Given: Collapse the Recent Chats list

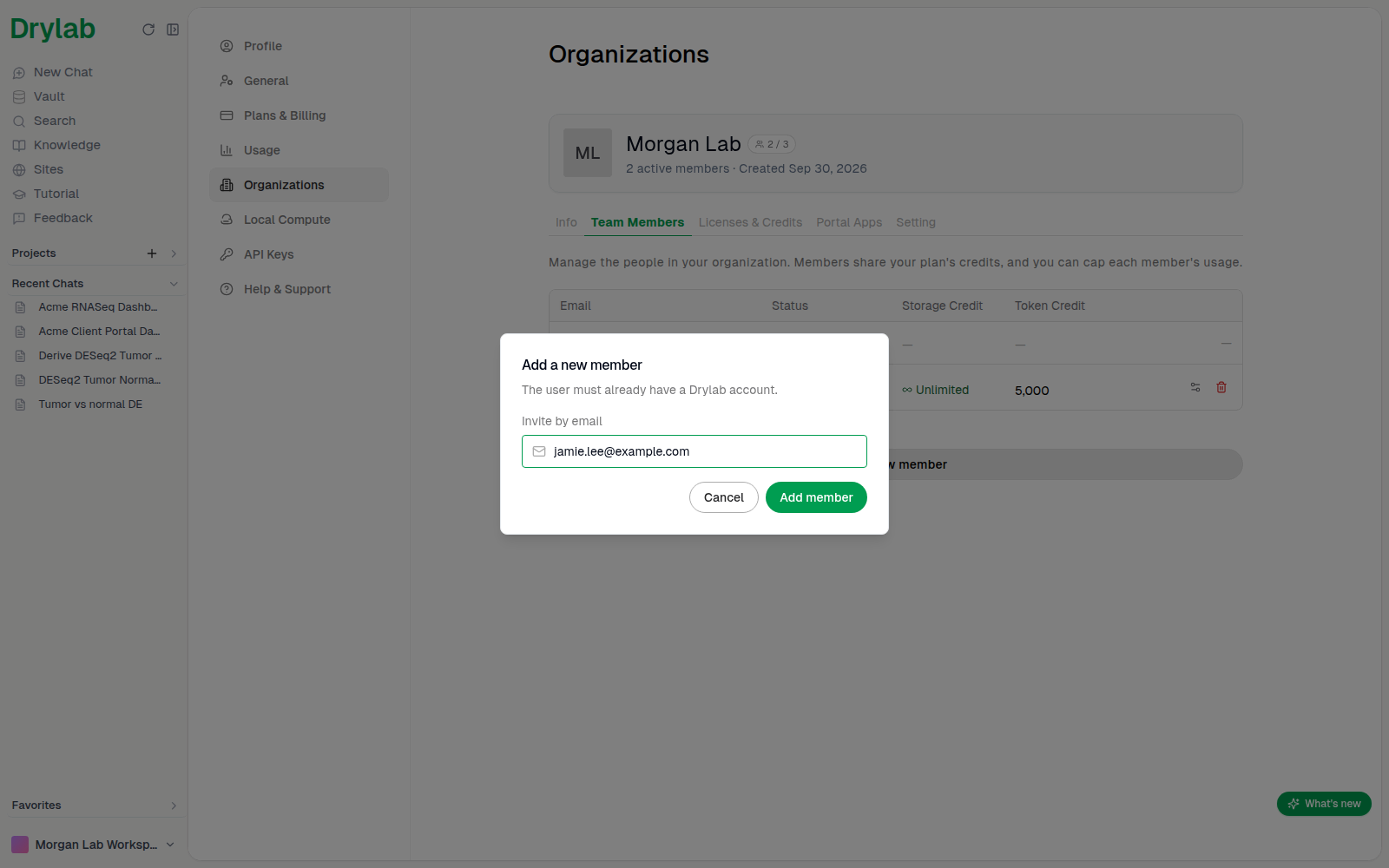Looking at the screenshot, I should click(174, 284).
